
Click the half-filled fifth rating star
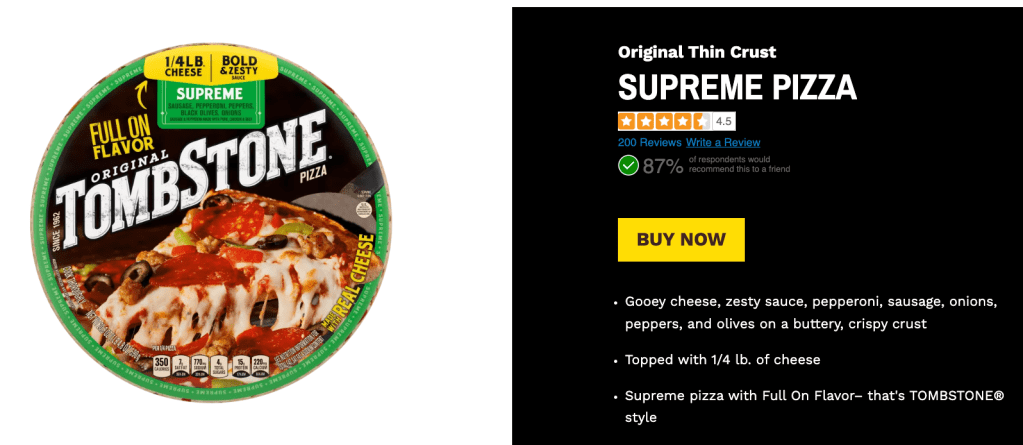[701, 121]
